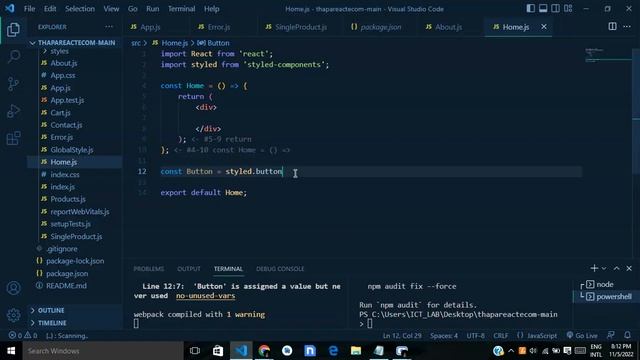Expand the styles folder
The height and width of the screenshot is (360, 640).
(x=60, y=51)
